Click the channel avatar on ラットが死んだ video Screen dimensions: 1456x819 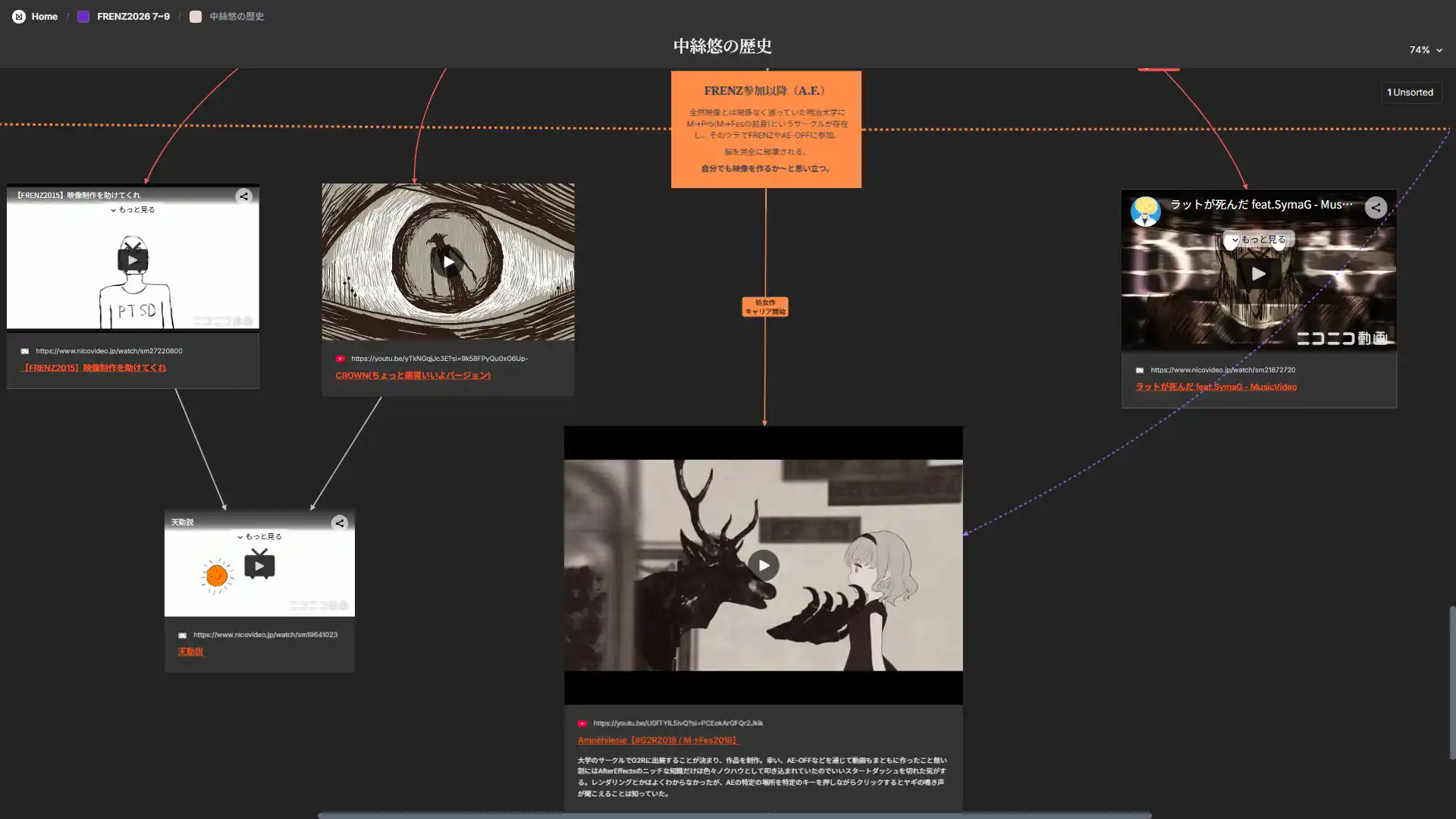1146,211
